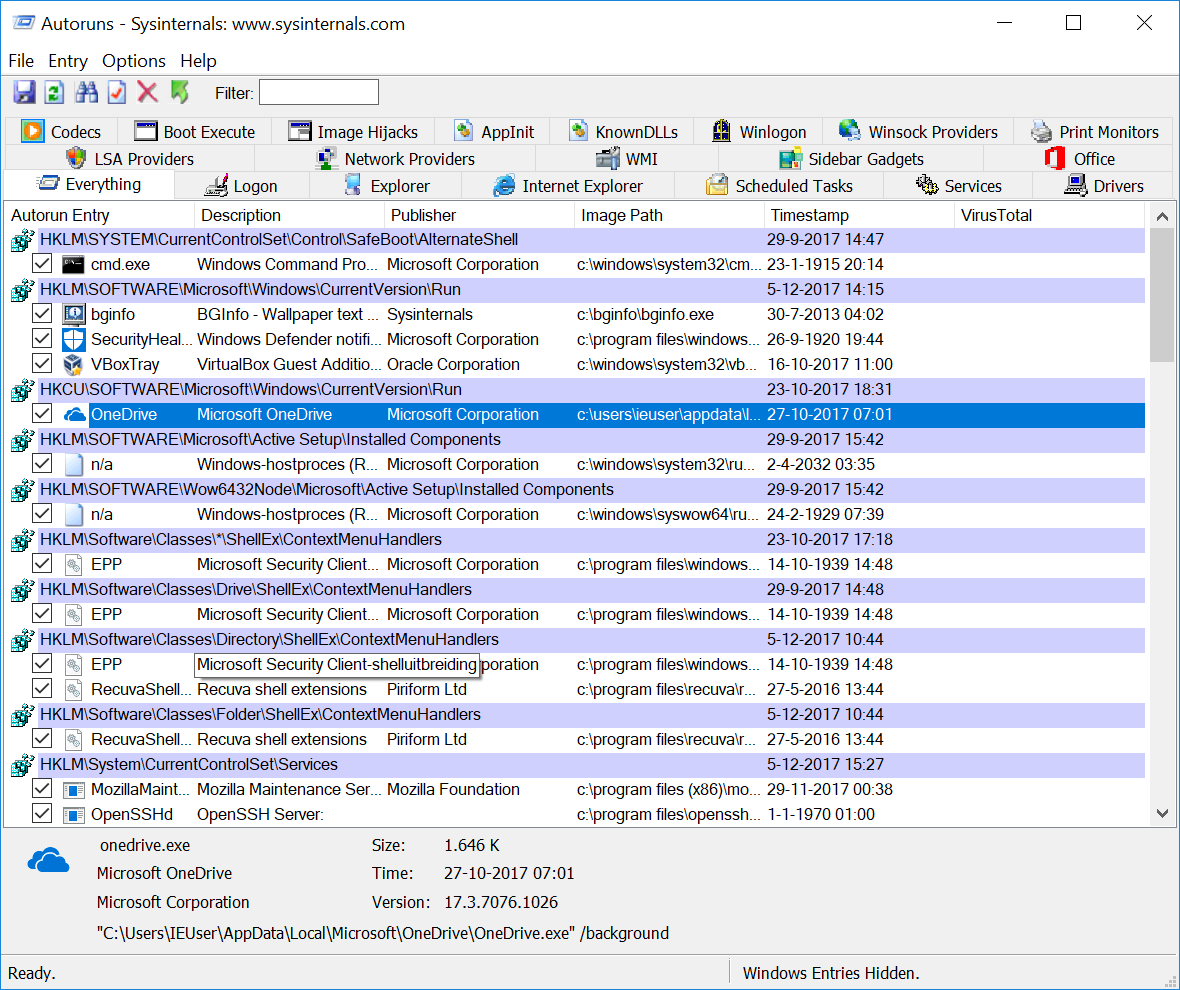This screenshot has width=1180, height=990.
Task: Click the MozillaMaint... service icon
Action: (x=73, y=790)
